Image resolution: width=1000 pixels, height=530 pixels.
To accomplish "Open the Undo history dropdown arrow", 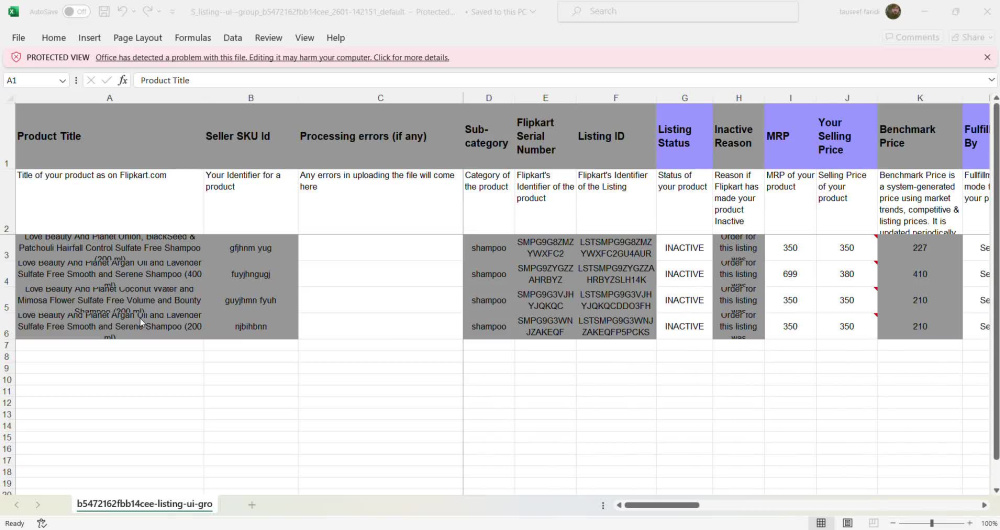I will coord(134,11).
